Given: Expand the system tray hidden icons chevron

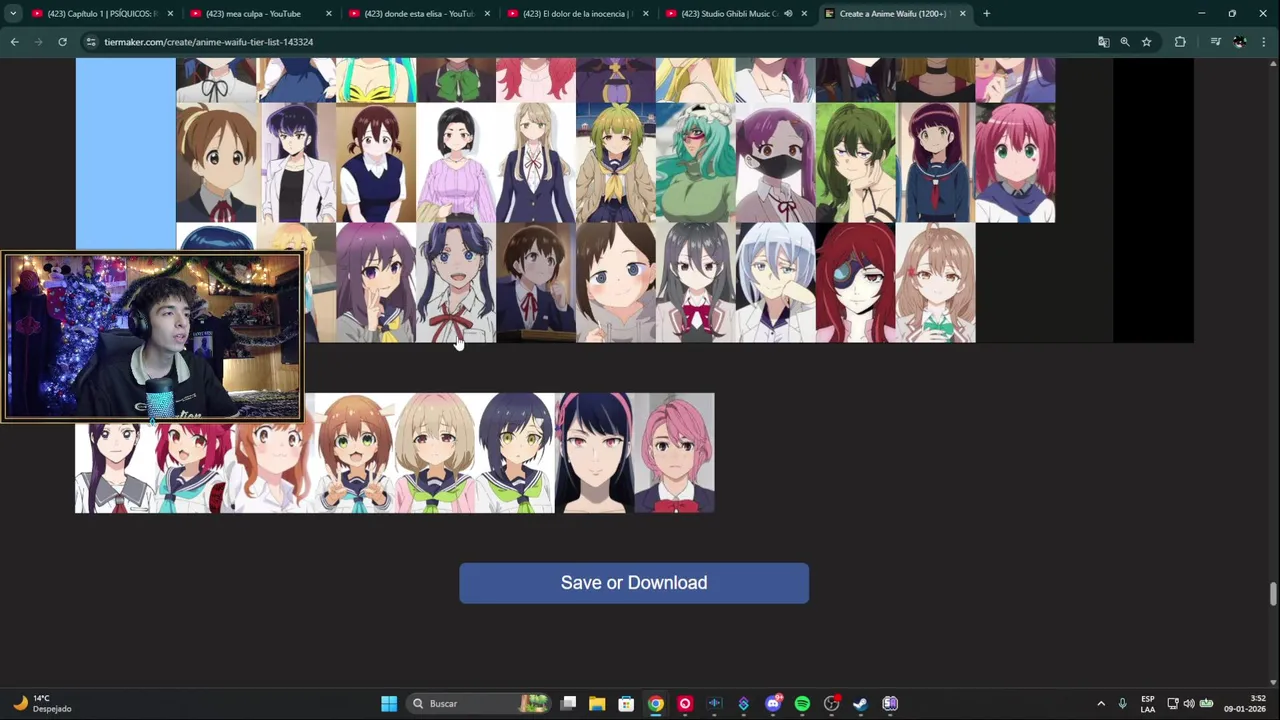Looking at the screenshot, I should click(1101, 704).
